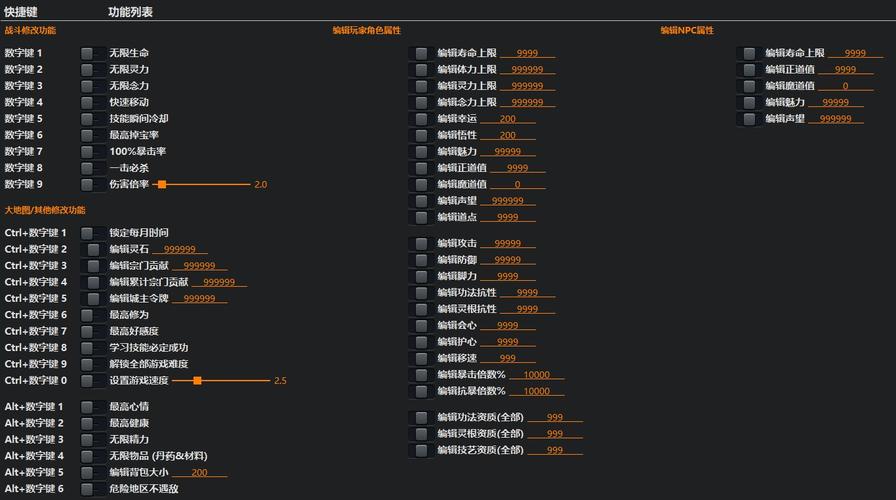Enable 学习技能必定成功 toggle
This screenshot has width=896, height=500.
pos(93,348)
